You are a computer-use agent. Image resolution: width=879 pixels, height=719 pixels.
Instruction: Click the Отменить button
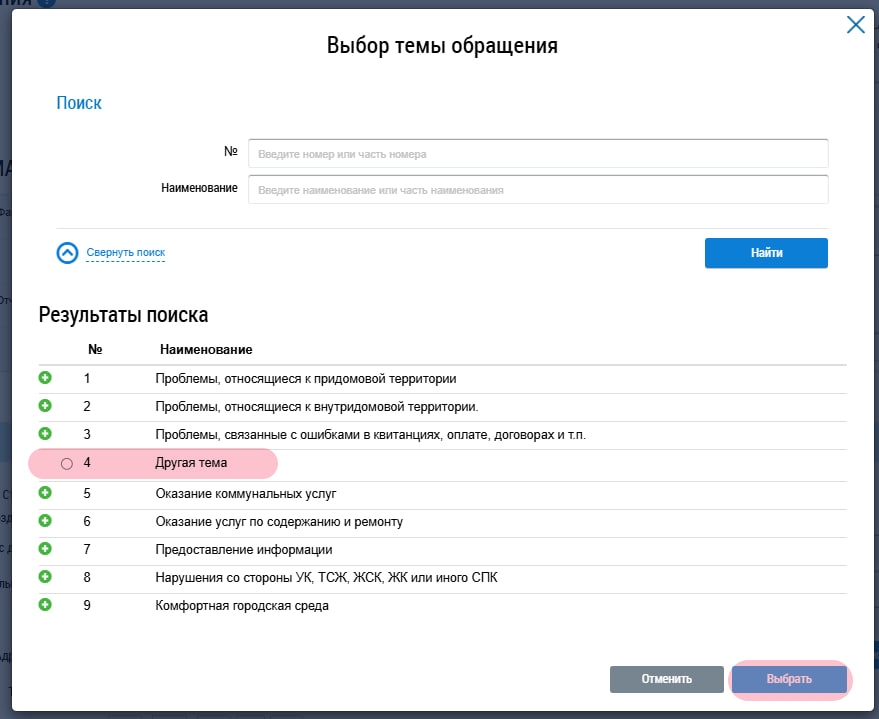[667, 679]
